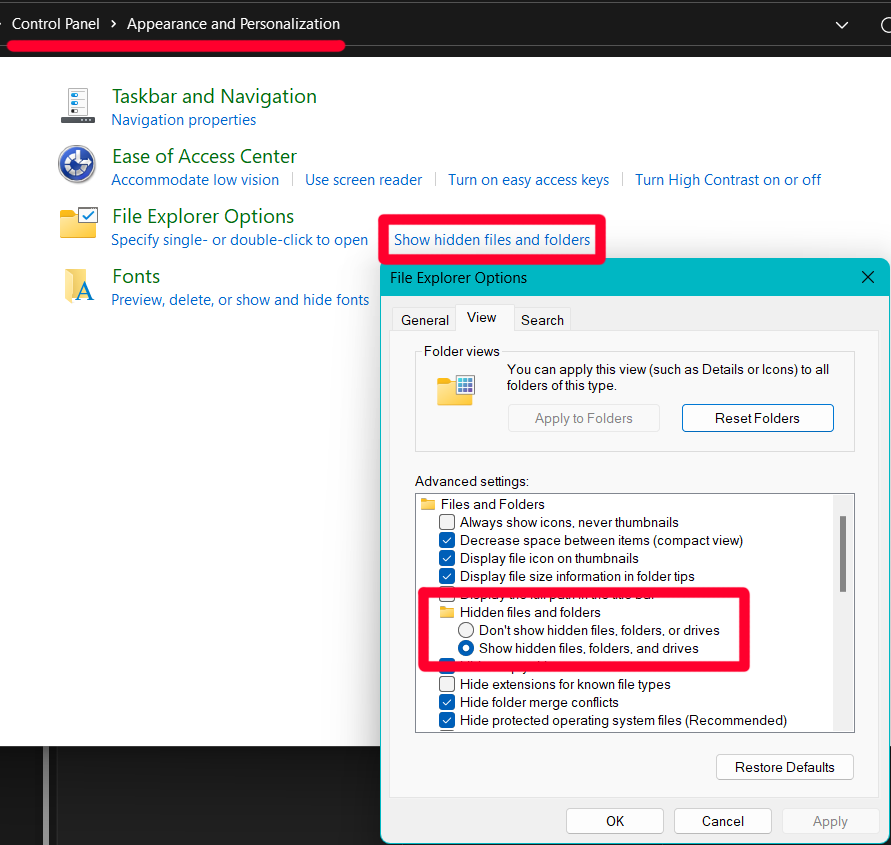Switch to the General tab
891x845 pixels.
(x=424, y=320)
